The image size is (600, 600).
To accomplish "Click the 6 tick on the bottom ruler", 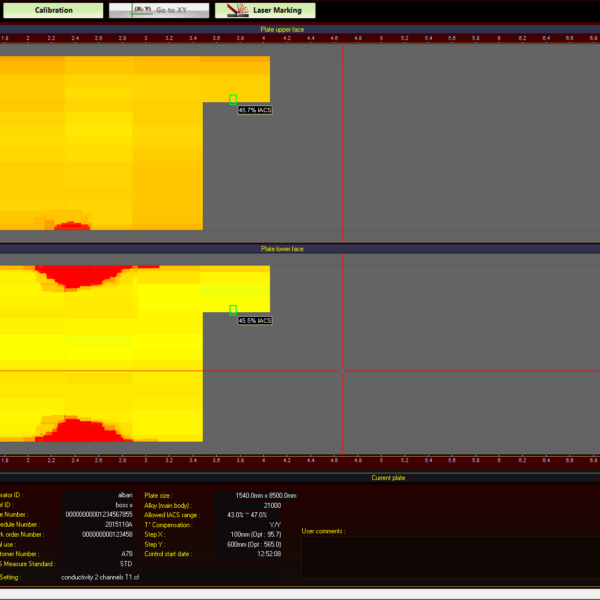I will point(499,460).
